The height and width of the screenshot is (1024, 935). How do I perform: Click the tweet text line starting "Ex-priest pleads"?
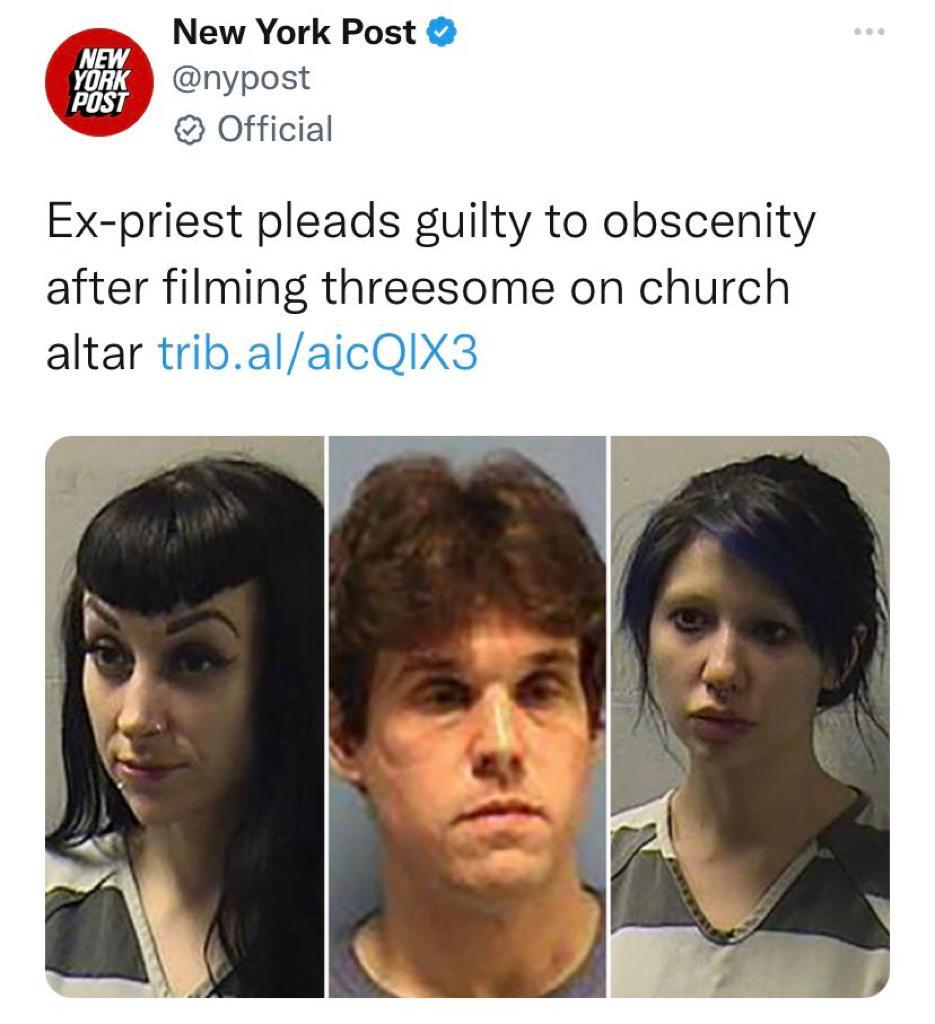pyautogui.click(x=431, y=224)
